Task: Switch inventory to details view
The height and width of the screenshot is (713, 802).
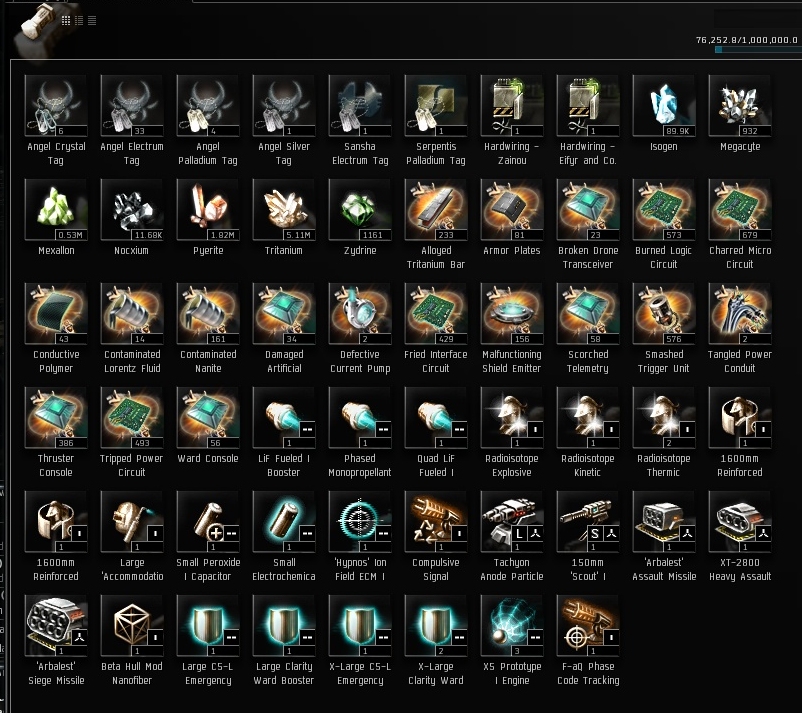Action: click(x=79, y=20)
